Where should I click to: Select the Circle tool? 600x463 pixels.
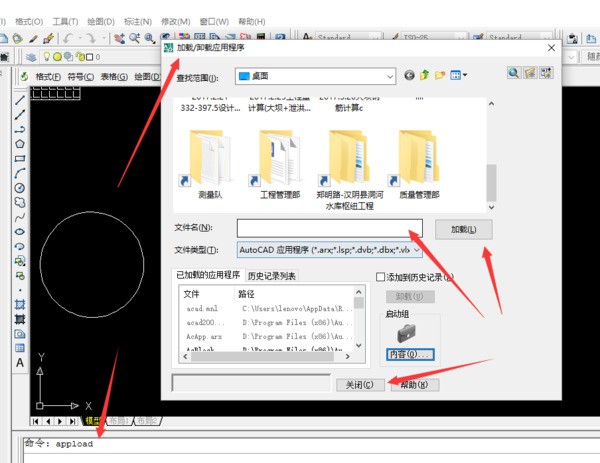pos(20,188)
